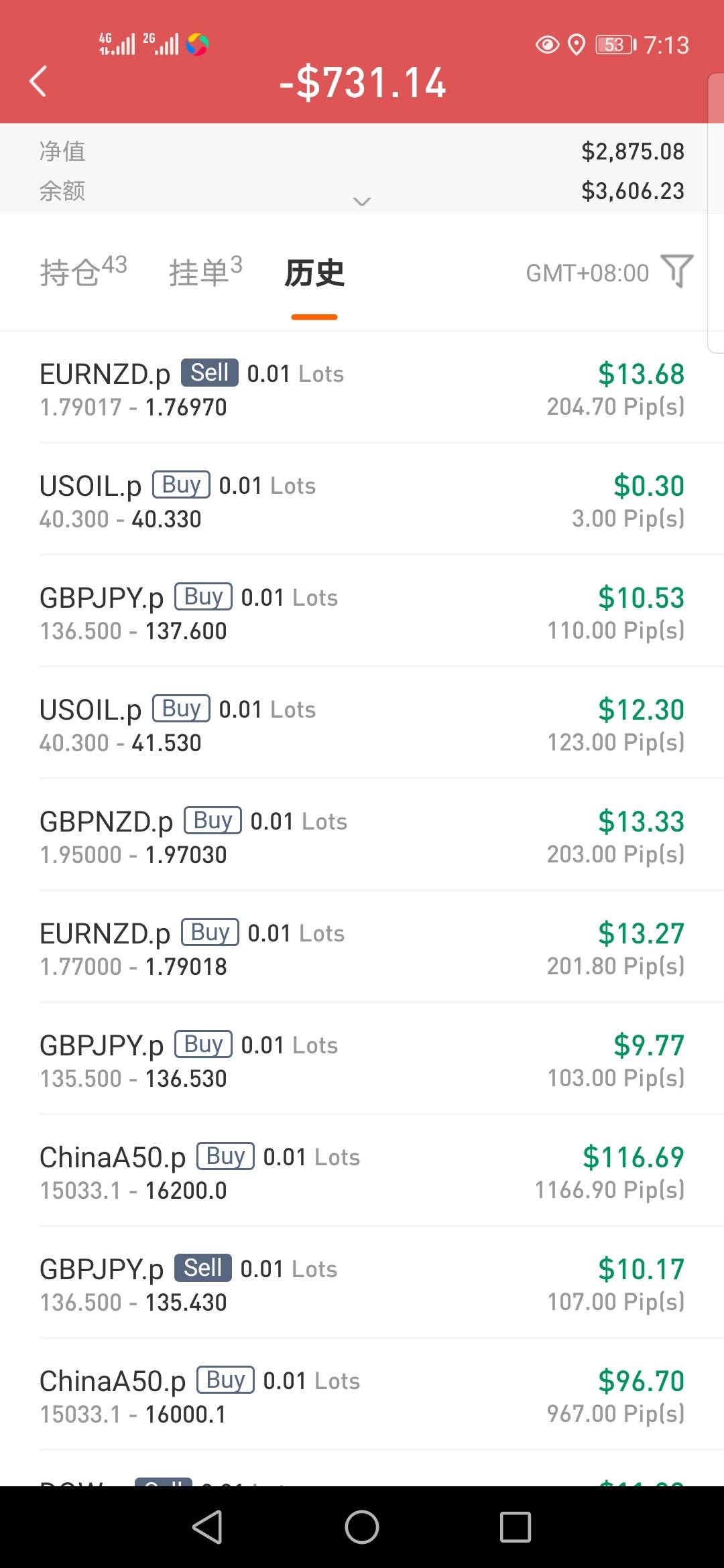Open the trade history filter funnel

pos(676,271)
